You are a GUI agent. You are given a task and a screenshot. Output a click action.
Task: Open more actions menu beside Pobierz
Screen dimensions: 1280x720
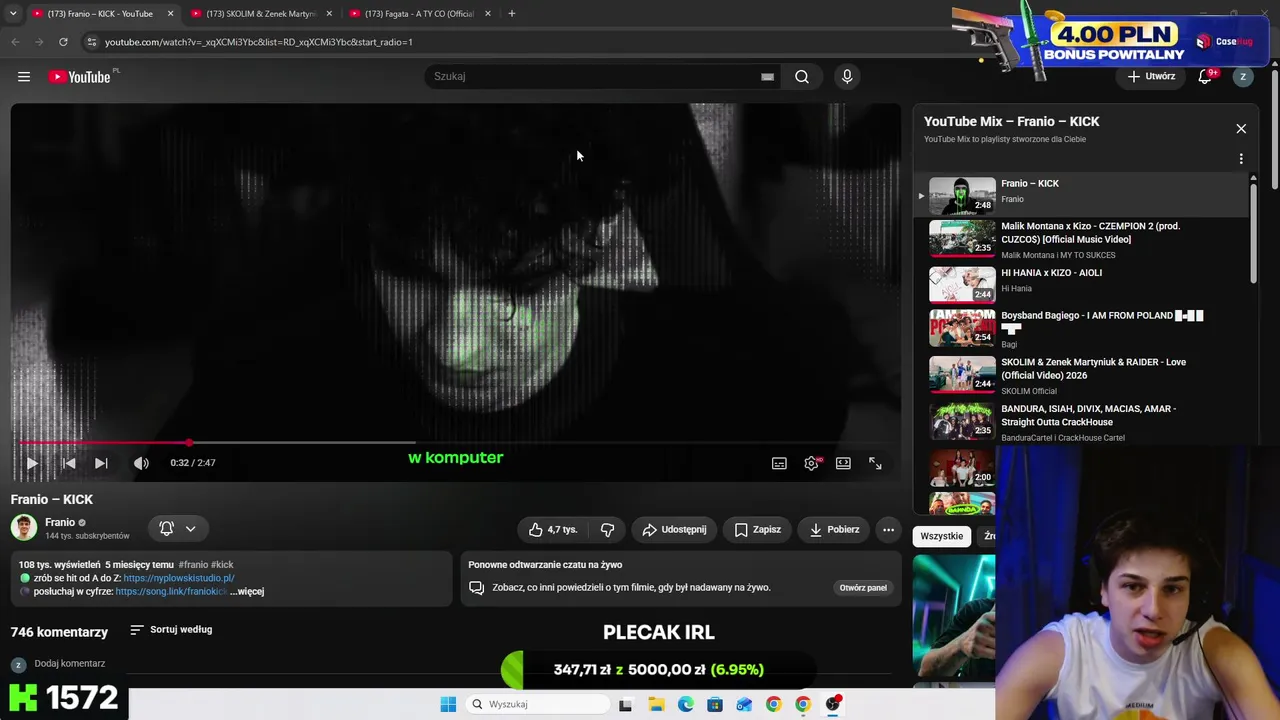click(x=888, y=530)
